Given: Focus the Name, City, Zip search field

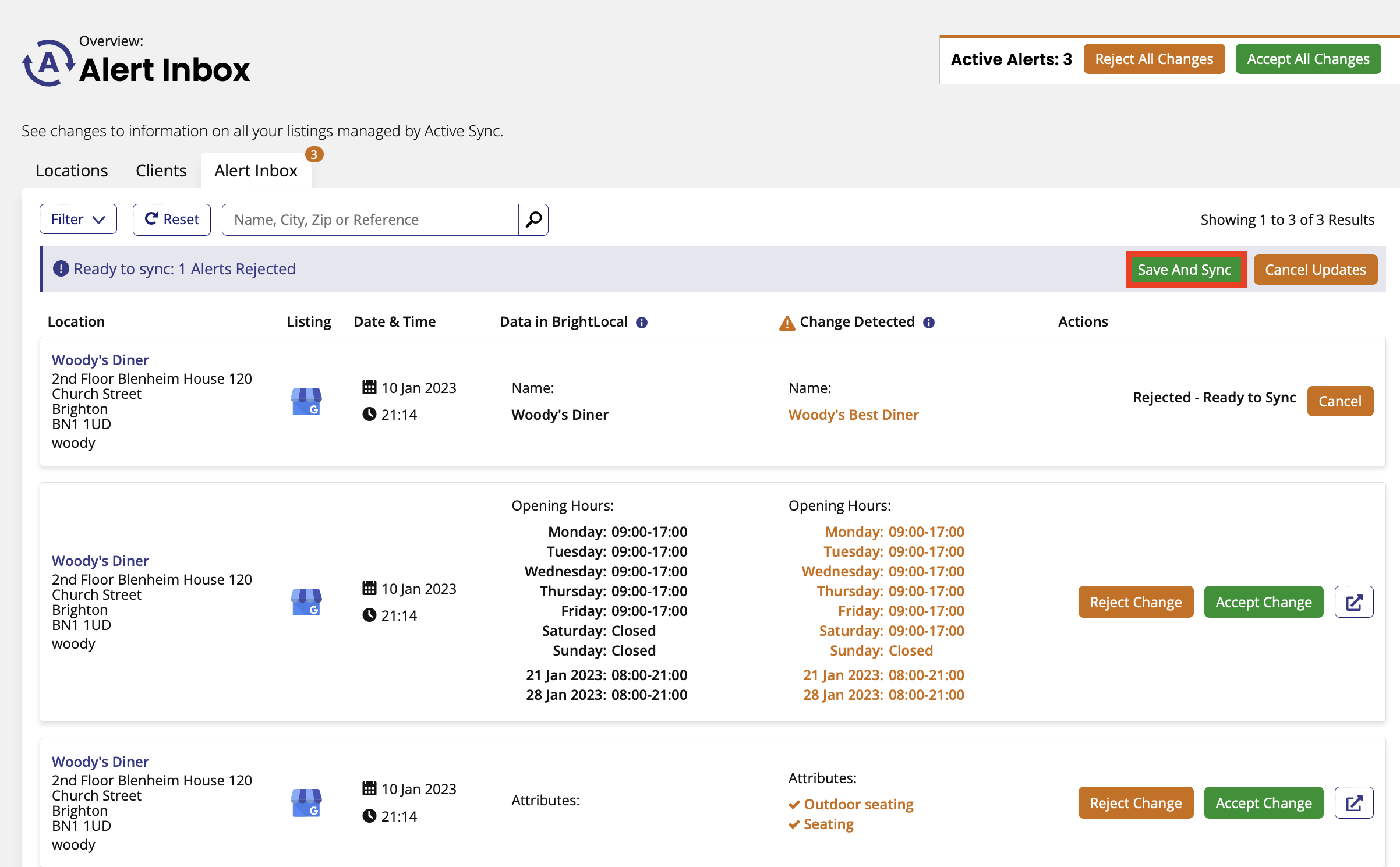Looking at the screenshot, I should click(370, 220).
